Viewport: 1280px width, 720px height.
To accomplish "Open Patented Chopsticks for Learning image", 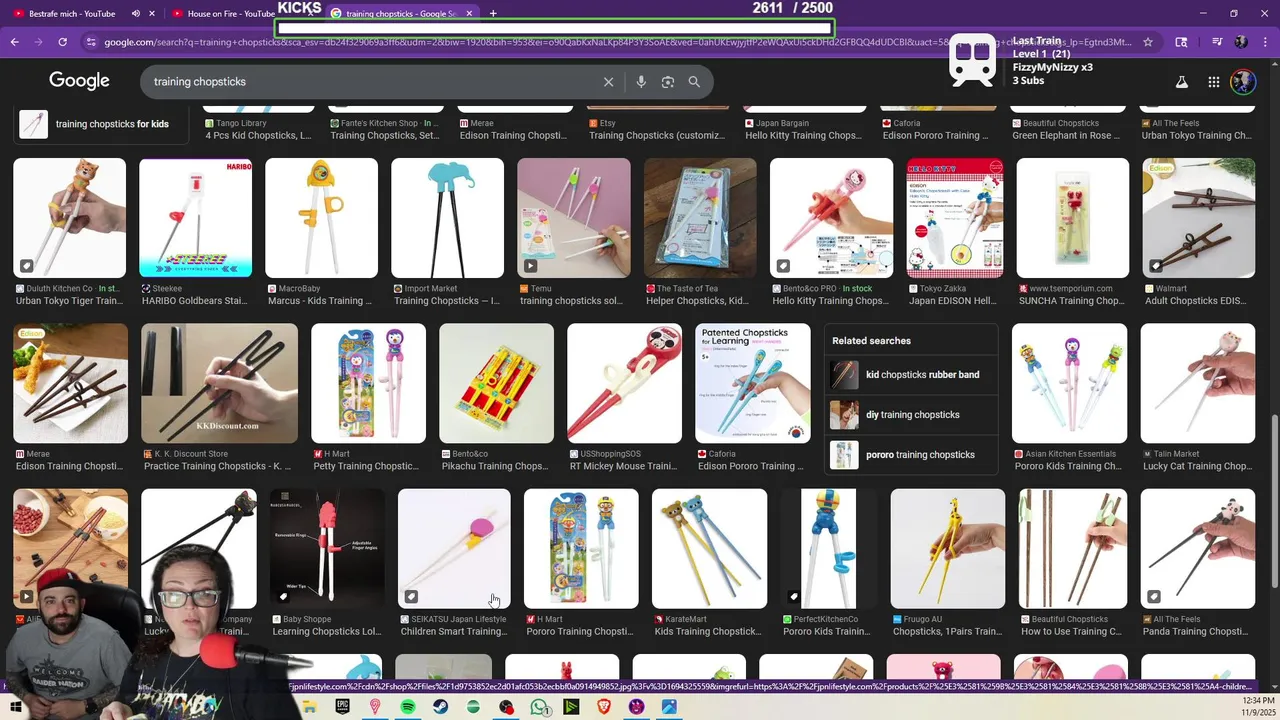I will click(753, 383).
